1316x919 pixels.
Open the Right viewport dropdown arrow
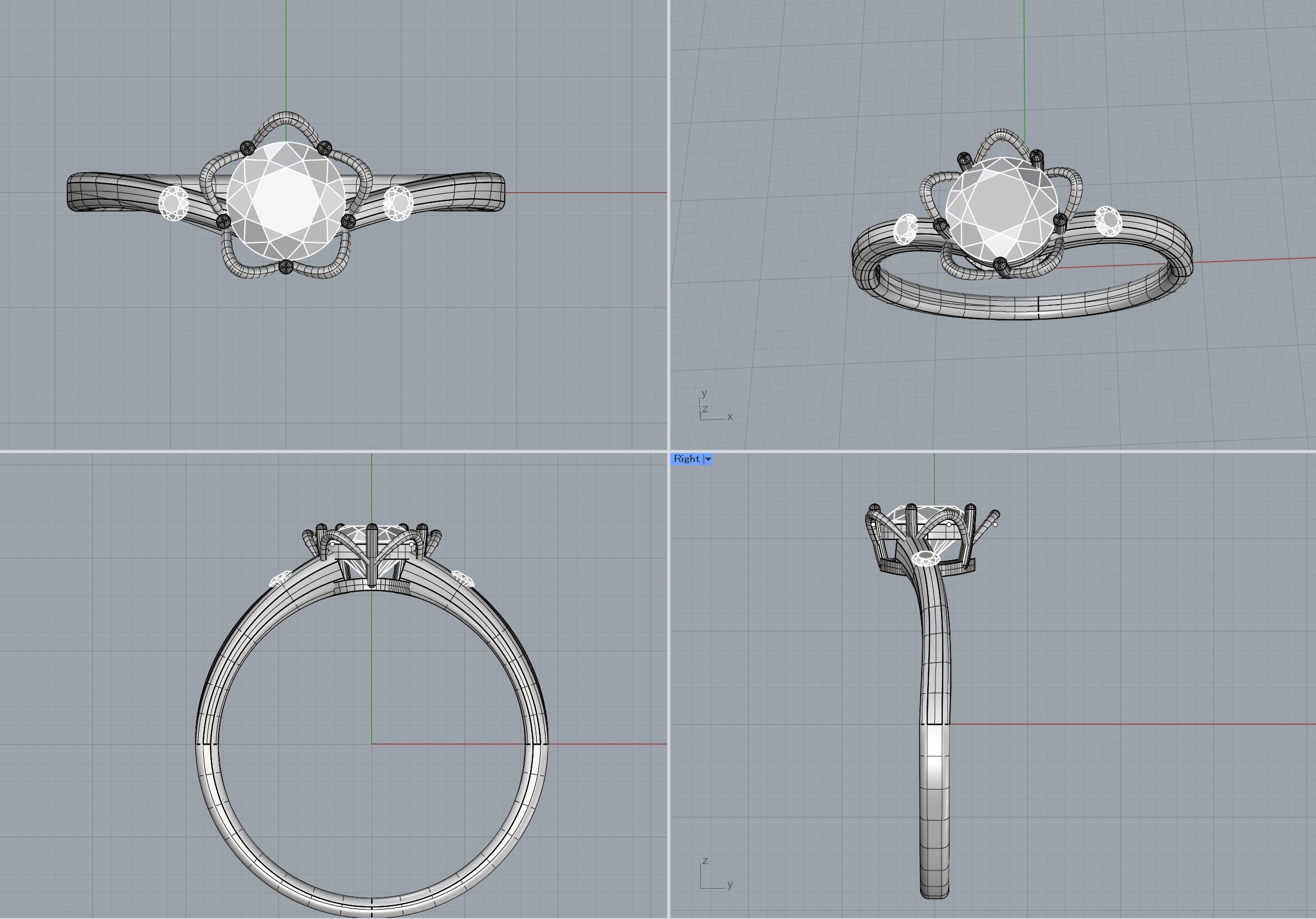[709, 459]
